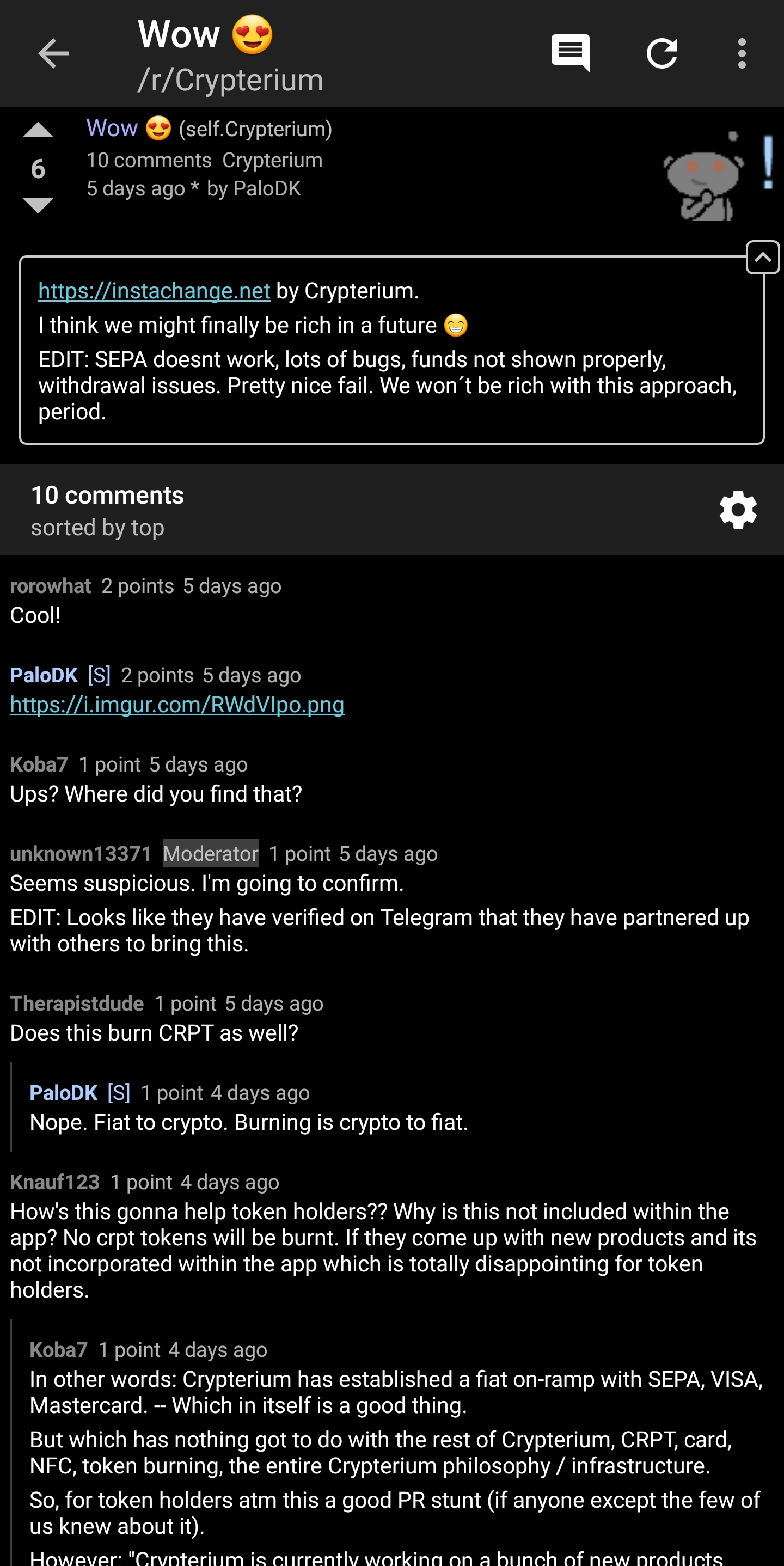Open PaloDK's imgur screenshot link
Image resolution: width=784 pixels, height=1566 pixels.
(x=177, y=704)
